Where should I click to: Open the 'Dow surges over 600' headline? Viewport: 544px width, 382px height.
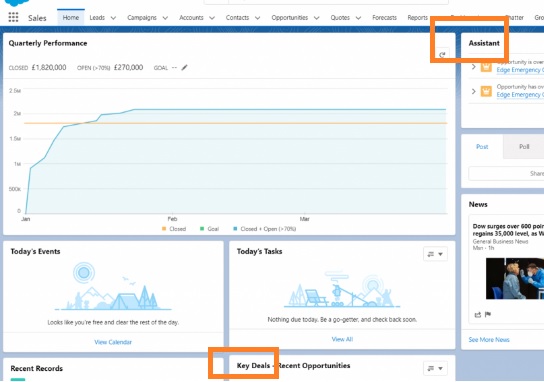click(x=508, y=230)
